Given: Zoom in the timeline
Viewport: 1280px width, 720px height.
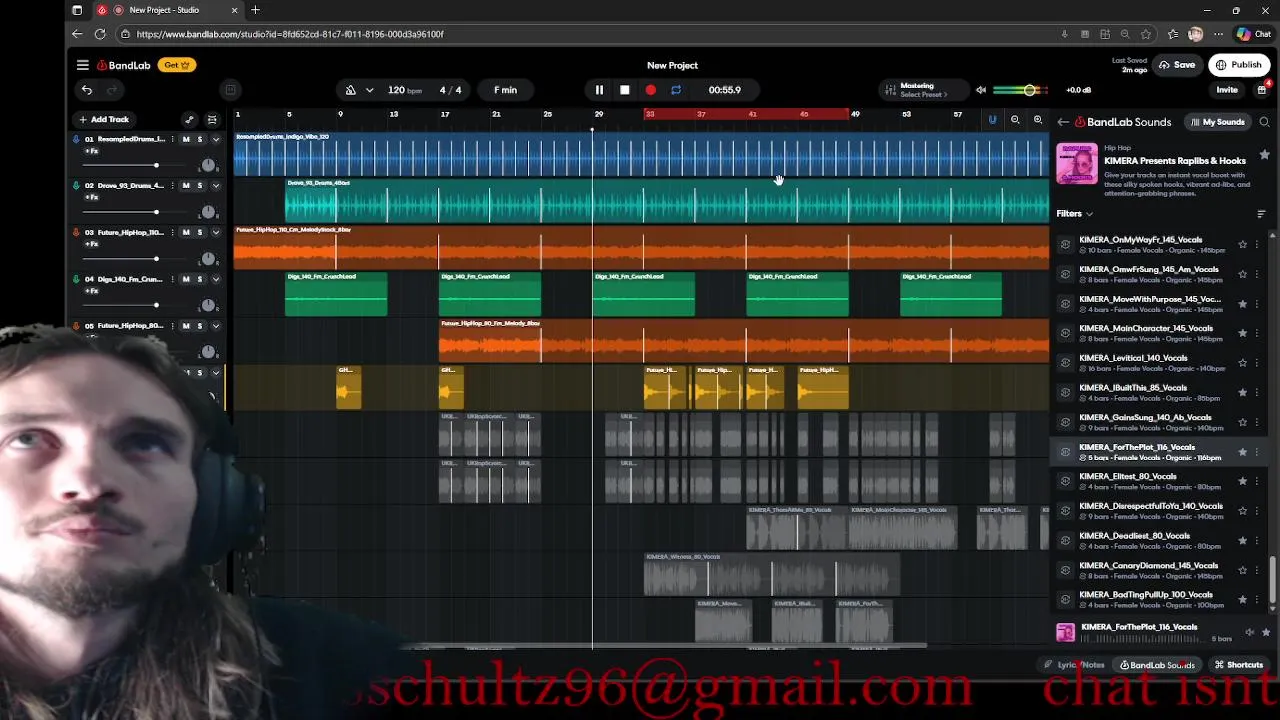Looking at the screenshot, I should 1038,120.
